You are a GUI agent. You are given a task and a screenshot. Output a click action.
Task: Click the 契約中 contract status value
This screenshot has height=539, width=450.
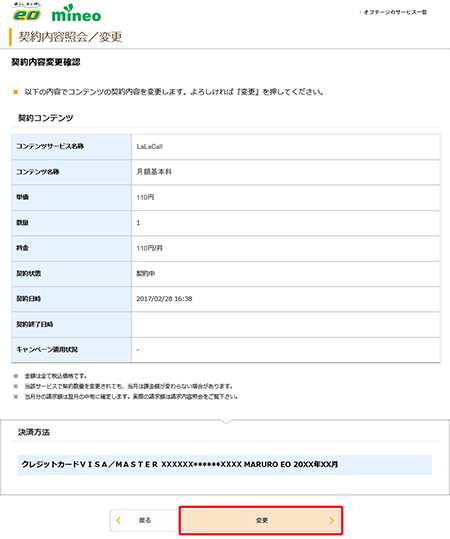[146, 274]
